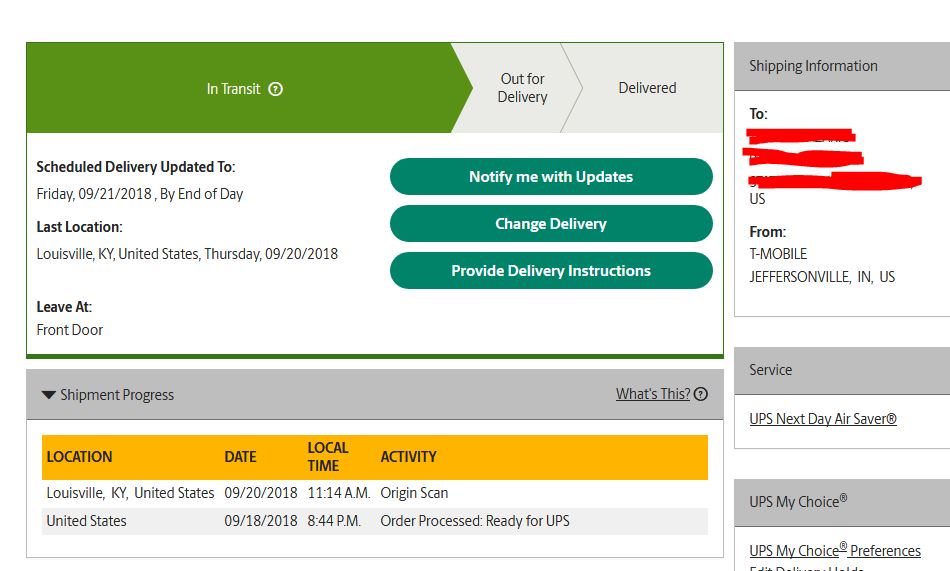
Task: Click the ACTIVITY column header
Action: click(408, 457)
